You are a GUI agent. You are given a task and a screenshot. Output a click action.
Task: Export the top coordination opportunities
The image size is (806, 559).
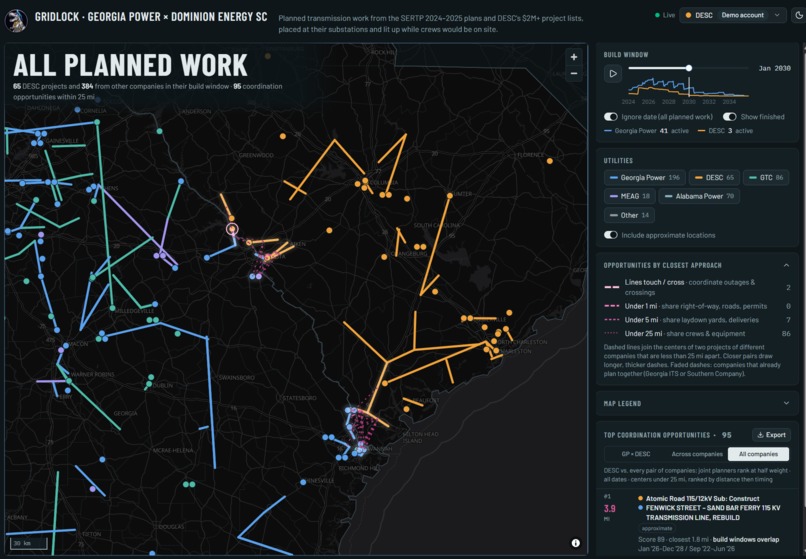(771, 435)
